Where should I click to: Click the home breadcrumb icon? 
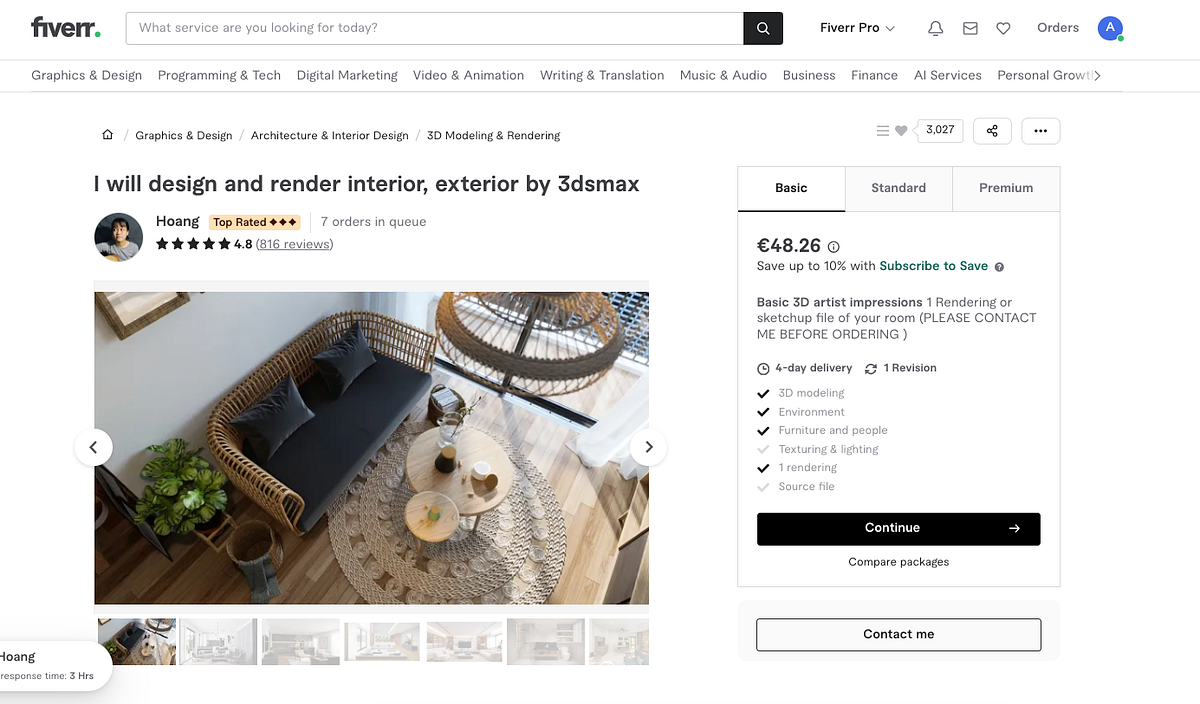(x=107, y=134)
